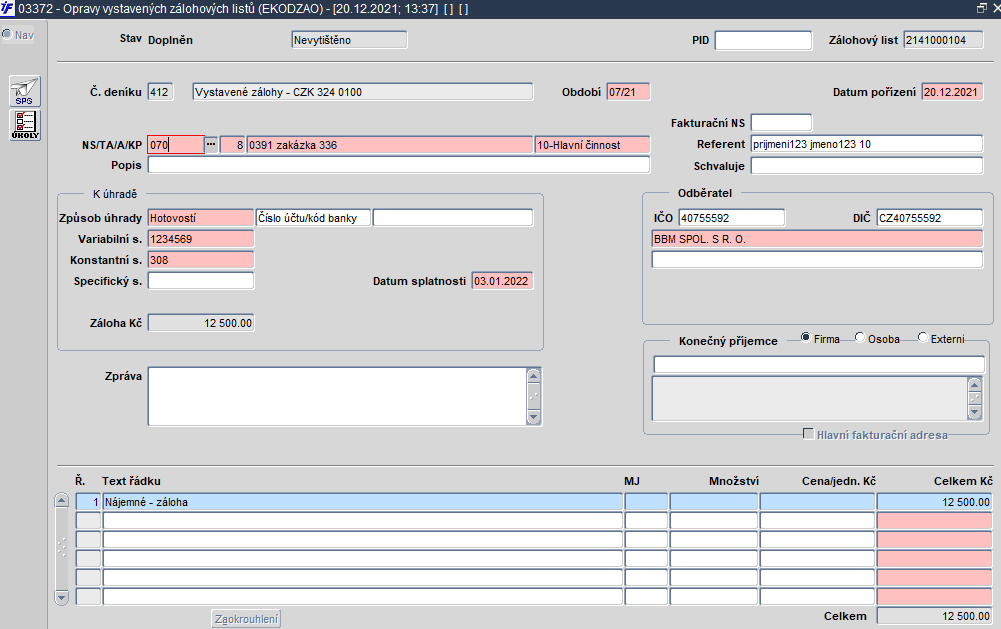Click the Datum pořízení date field

(953, 92)
